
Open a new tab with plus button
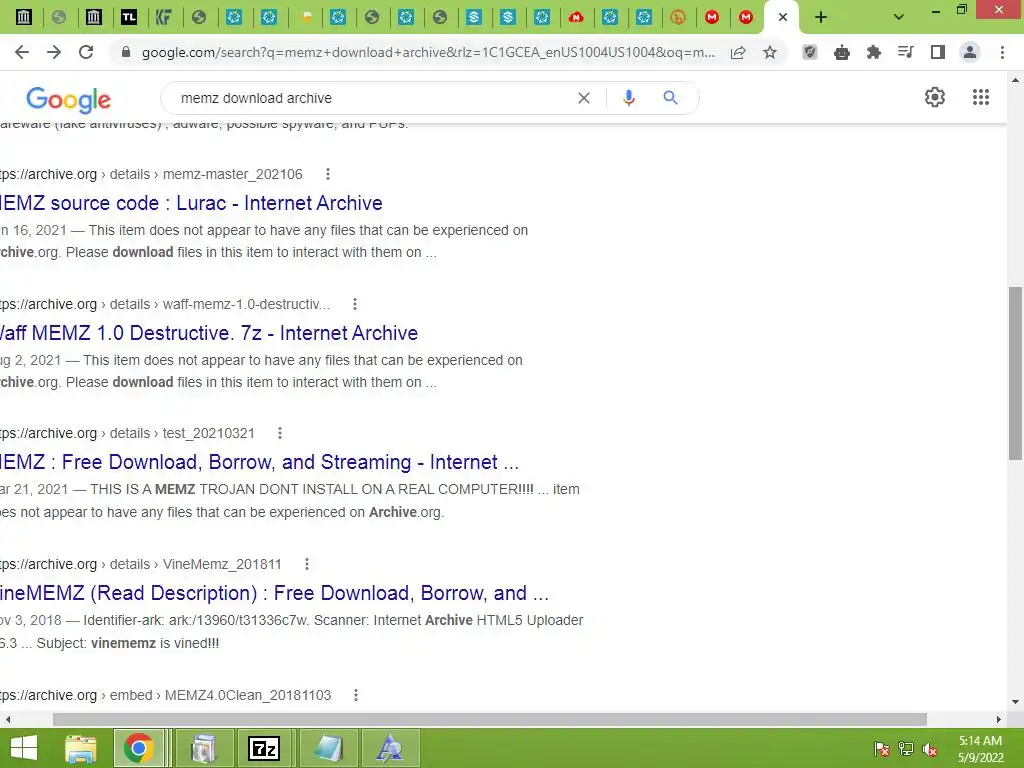821,17
